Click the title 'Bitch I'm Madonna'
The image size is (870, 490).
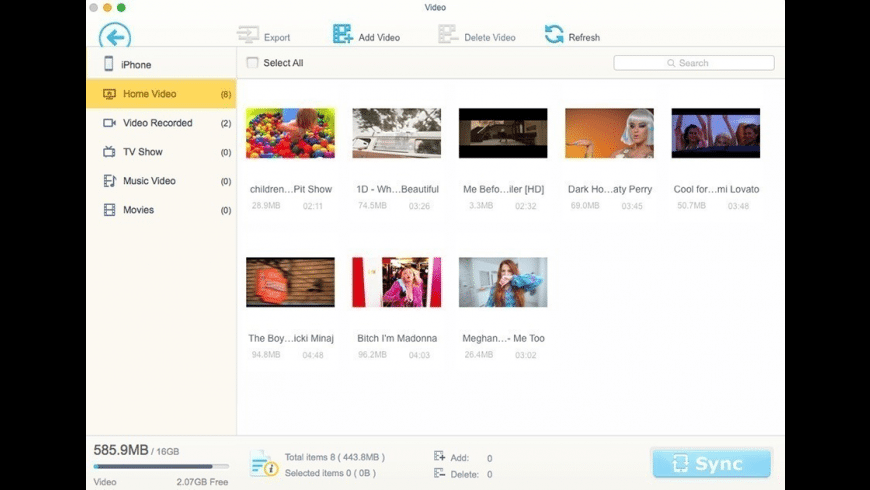click(x=397, y=338)
